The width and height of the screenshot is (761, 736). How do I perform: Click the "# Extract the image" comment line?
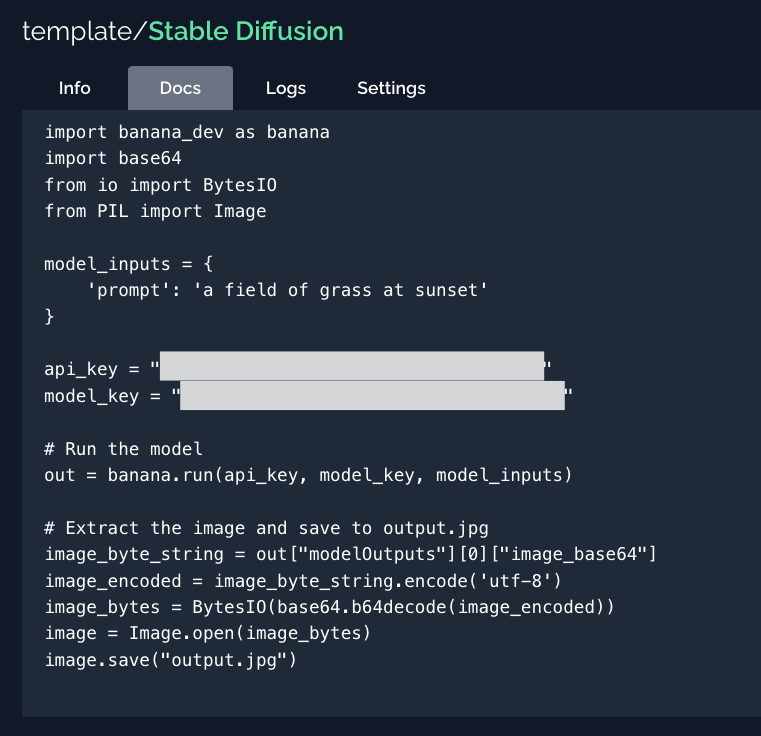coord(266,528)
